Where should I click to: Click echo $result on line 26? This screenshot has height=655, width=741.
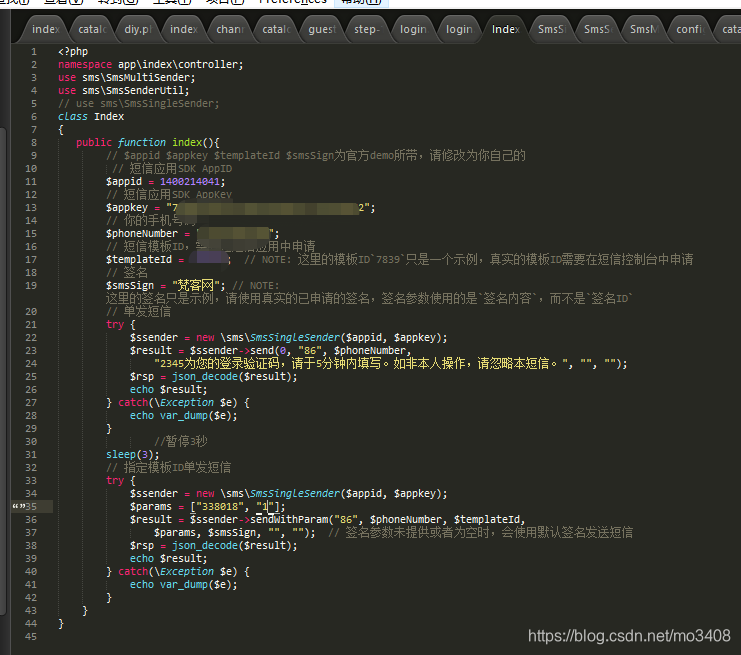point(168,389)
